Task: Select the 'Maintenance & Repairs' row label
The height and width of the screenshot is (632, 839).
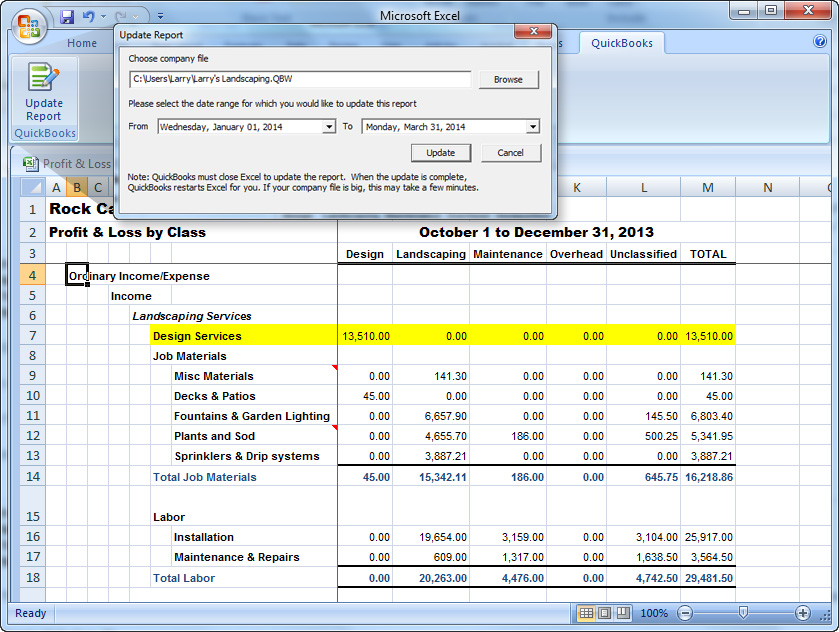Action: click(x=237, y=558)
